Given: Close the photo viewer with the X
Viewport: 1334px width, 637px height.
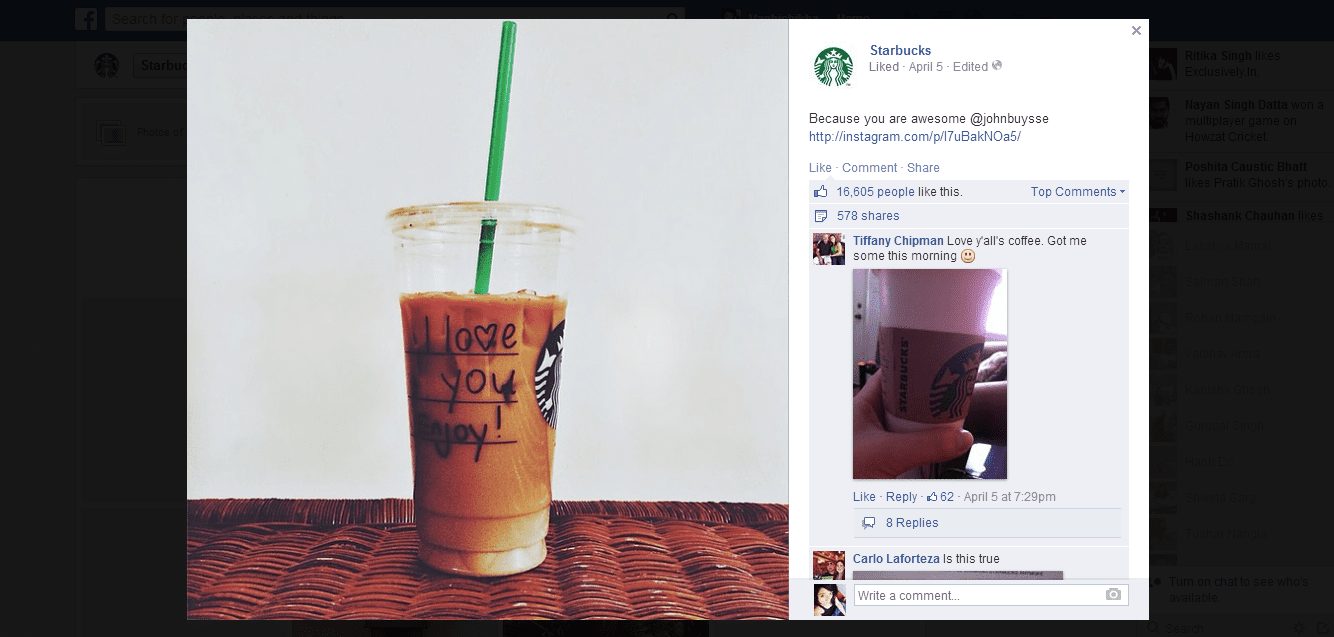Looking at the screenshot, I should [1136, 31].
